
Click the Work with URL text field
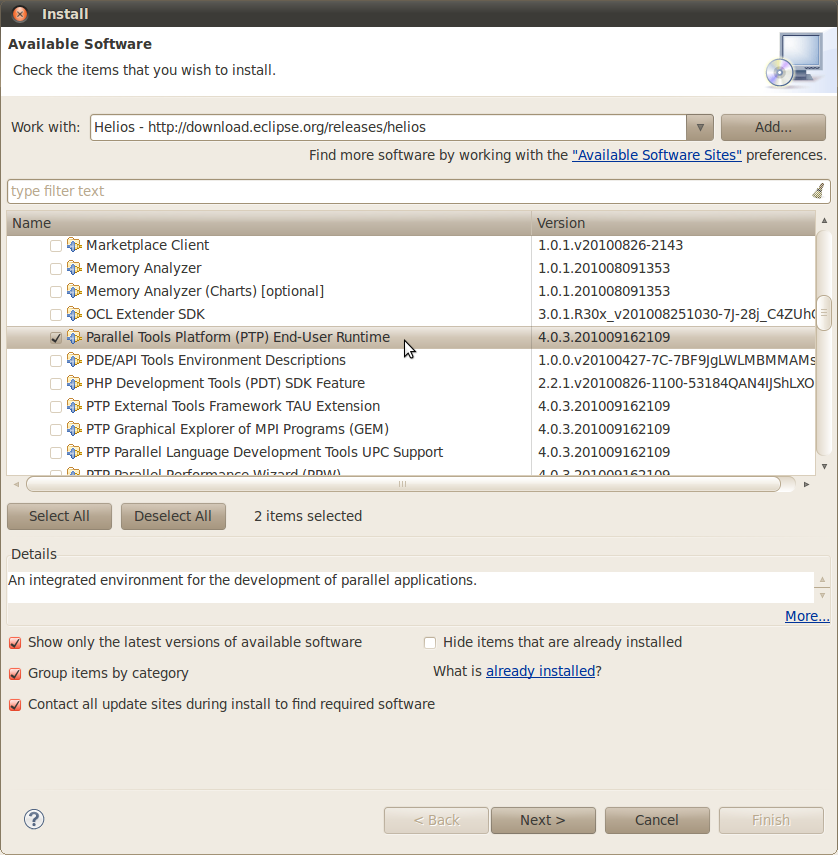click(x=388, y=128)
